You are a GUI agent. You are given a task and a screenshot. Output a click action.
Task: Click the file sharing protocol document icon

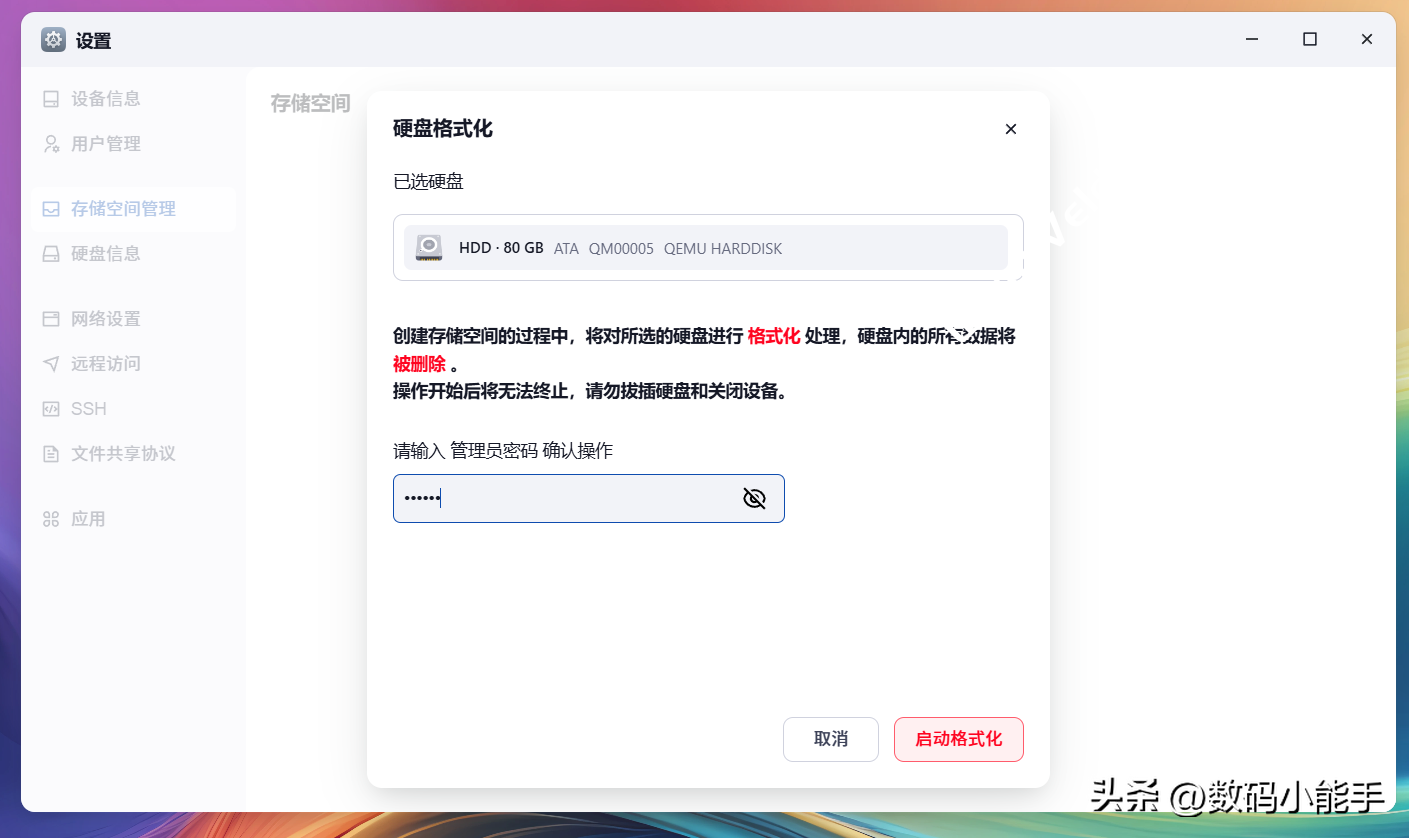(51, 454)
